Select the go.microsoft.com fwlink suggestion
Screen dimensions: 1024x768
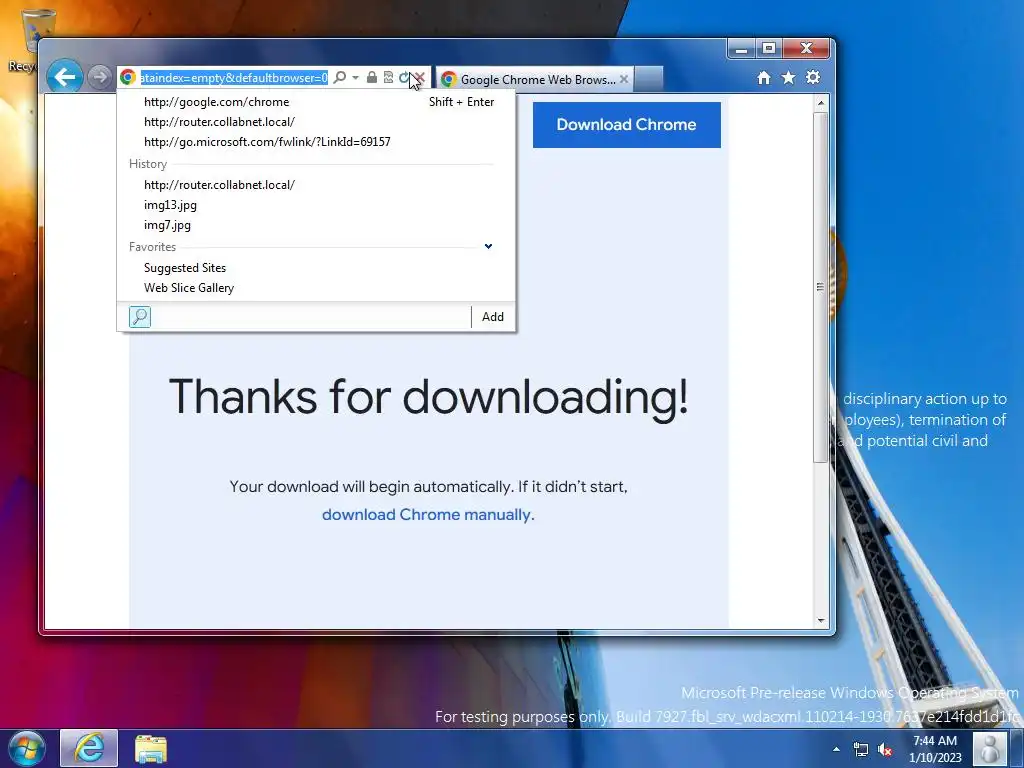316,142
